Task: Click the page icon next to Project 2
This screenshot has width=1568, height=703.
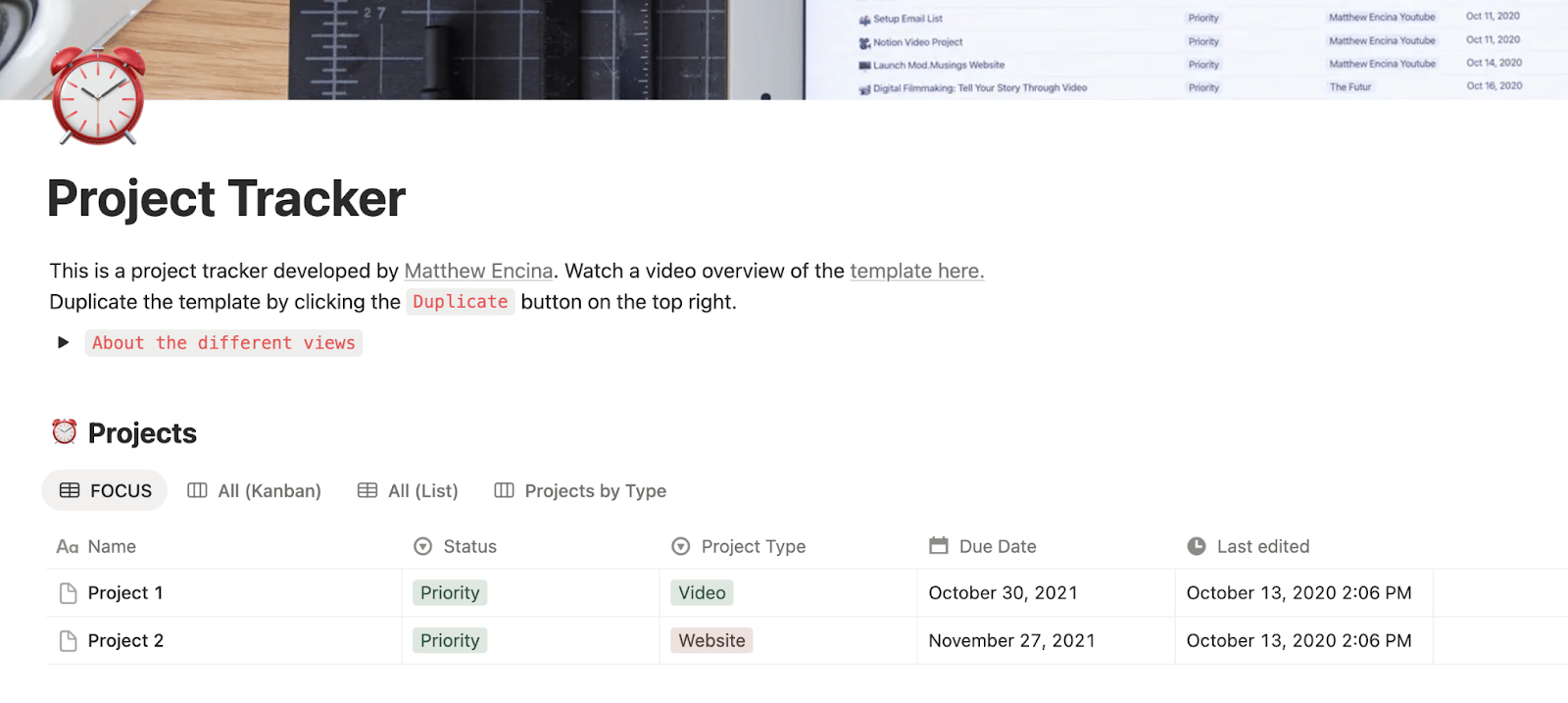Action: (68, 641)
